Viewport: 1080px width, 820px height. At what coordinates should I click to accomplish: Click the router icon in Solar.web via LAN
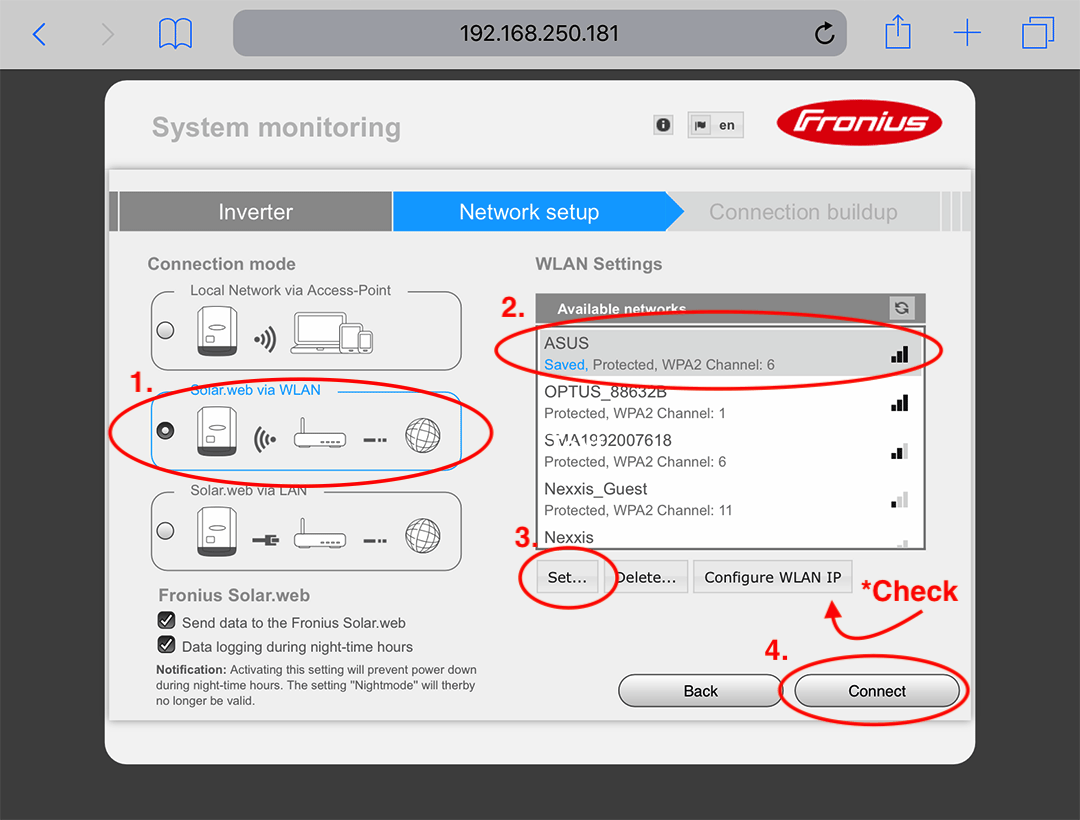[x=320, y=534]
